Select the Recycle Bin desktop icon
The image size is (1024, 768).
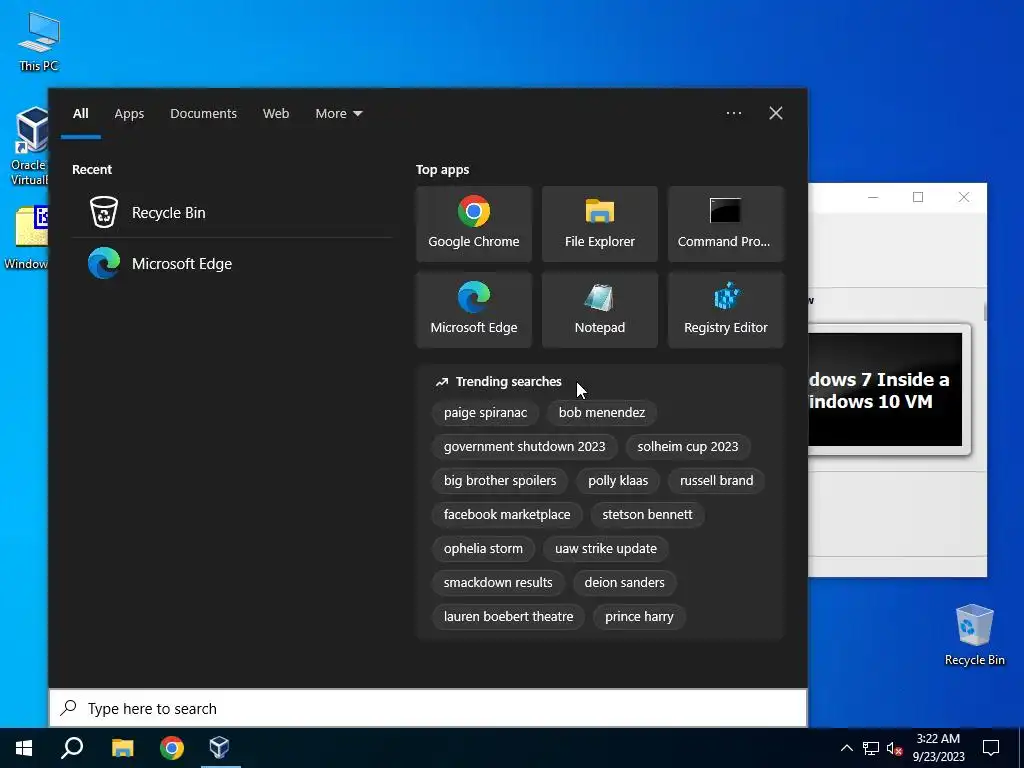[974, 635]
